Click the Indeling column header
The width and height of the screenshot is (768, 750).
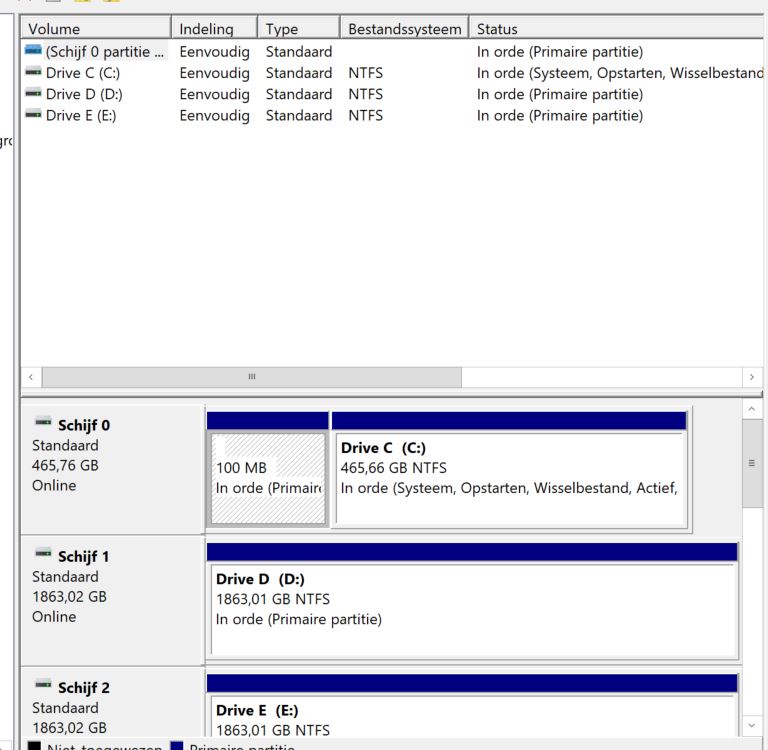click(x=213, y=29)
